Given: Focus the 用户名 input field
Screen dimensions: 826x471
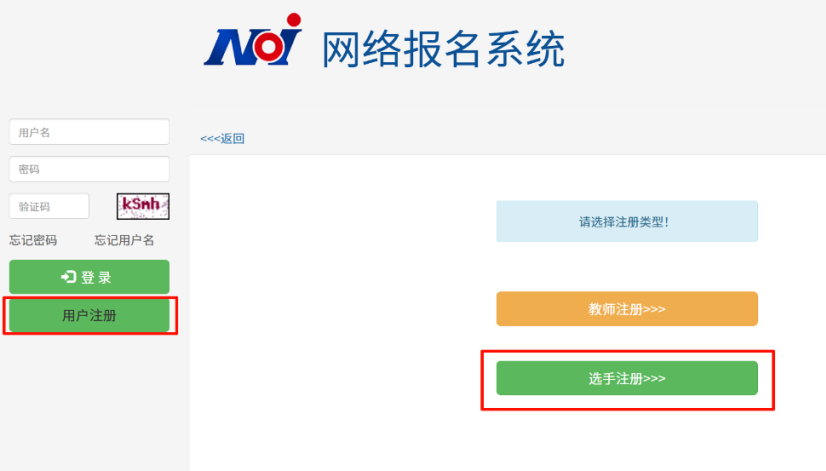Looking at the screenshot, I should [x=89, y=132].
